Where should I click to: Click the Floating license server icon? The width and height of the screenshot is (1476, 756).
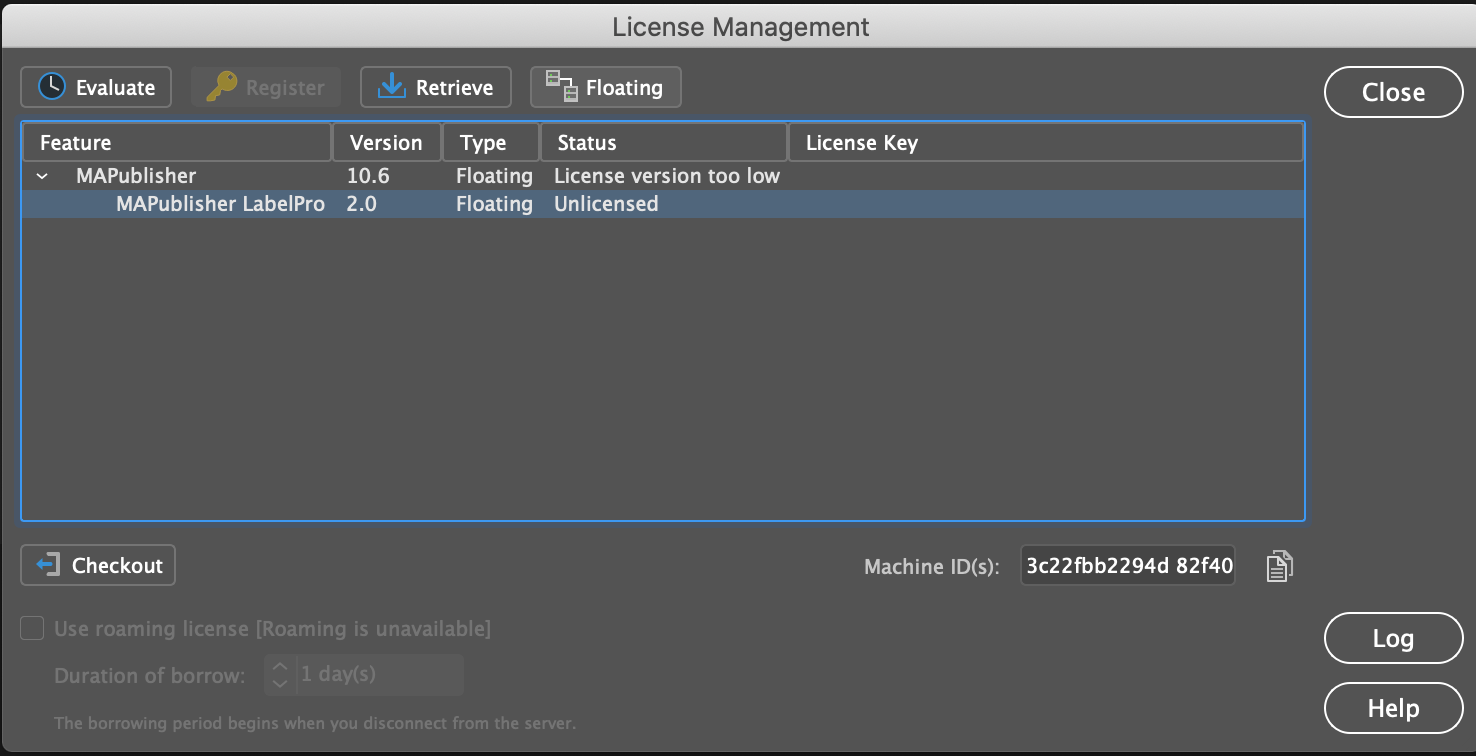click(561, 87)
